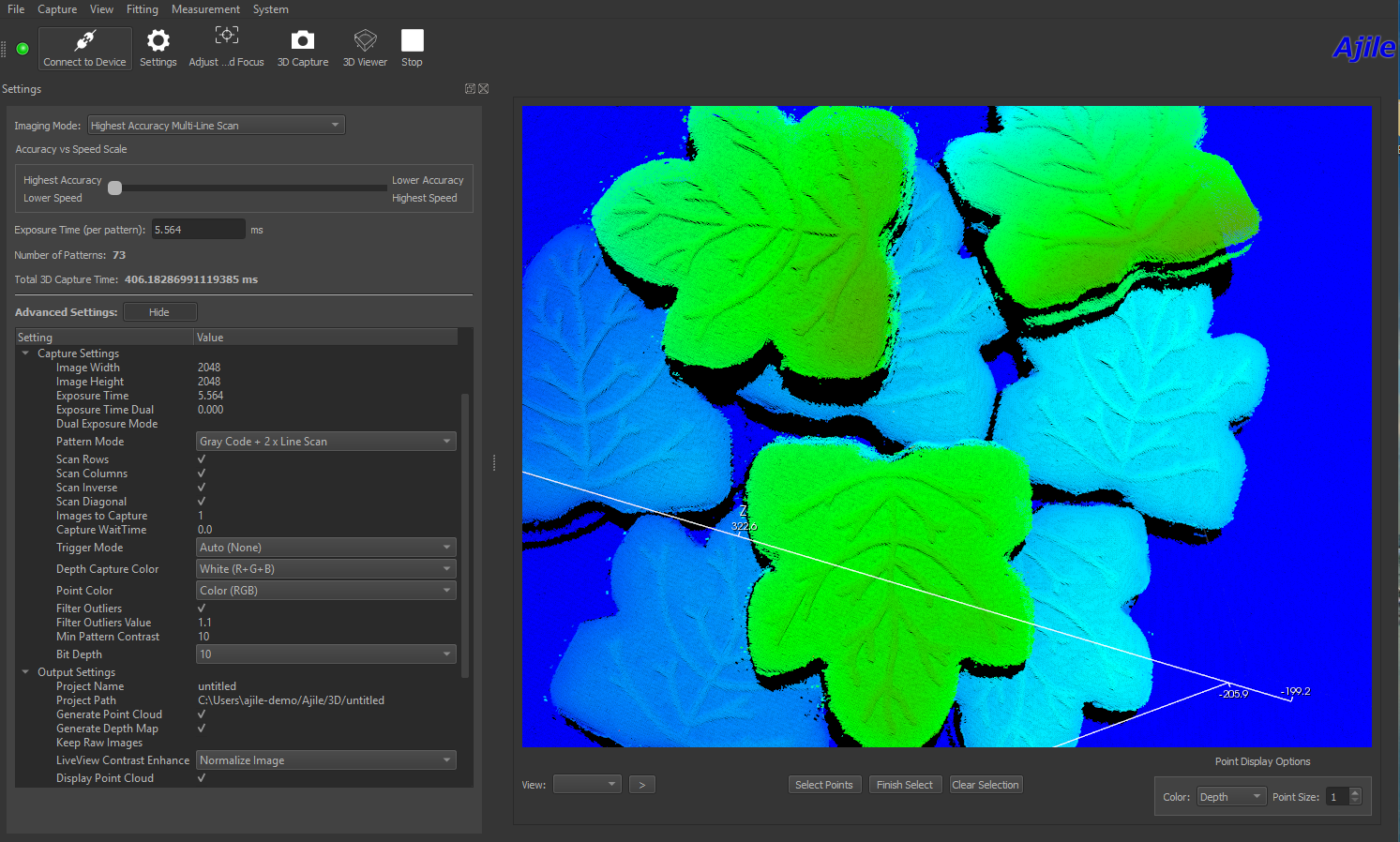Open the Imaging Mode dropdown
This screenshot has height=842, width=1400.
coord(216,126)
